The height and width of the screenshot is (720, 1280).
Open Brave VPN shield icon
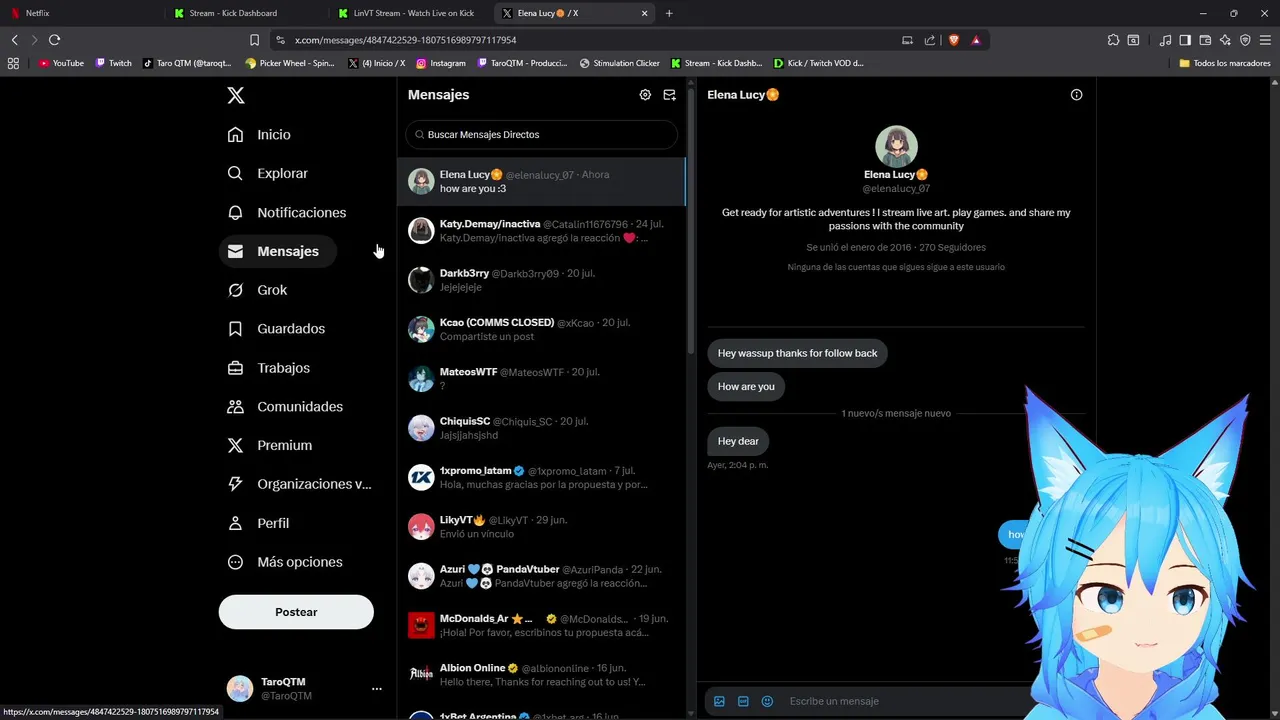tap(1245, 40)
